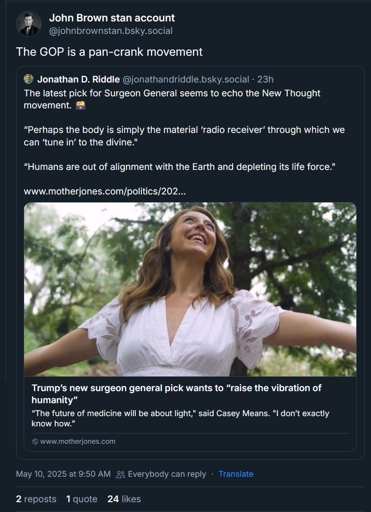The width and height of the screenshot is (371, 512).
Task: Open the @johnbrownstan.bsky.social handle
Action: [x=111, y=31]
